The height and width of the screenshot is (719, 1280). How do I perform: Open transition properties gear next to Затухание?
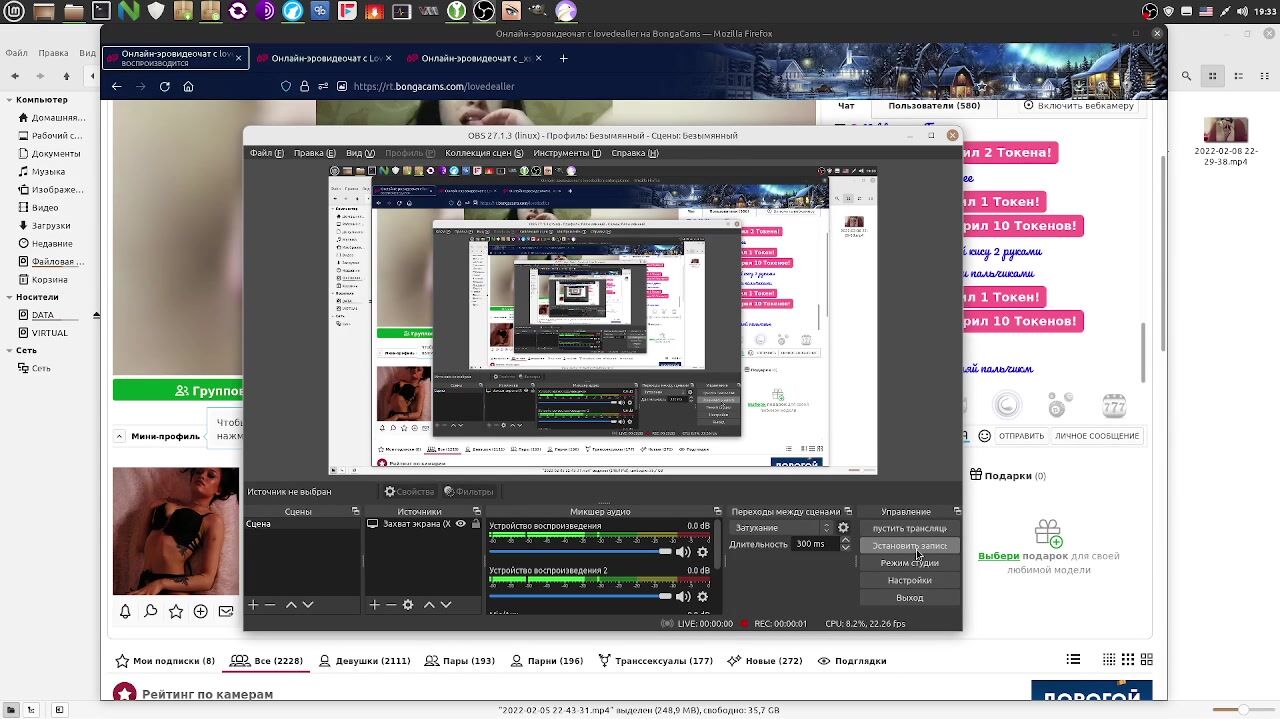(x=843, y=528)
